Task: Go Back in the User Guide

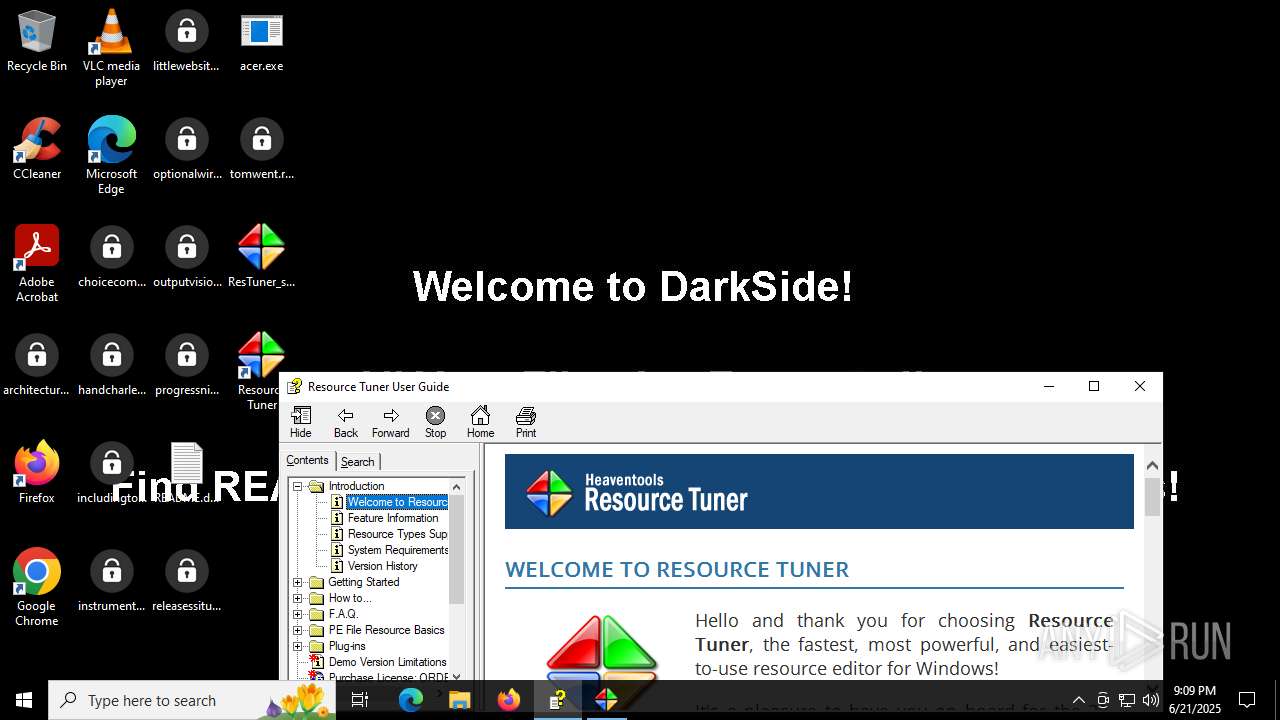Action: point(346,422)
